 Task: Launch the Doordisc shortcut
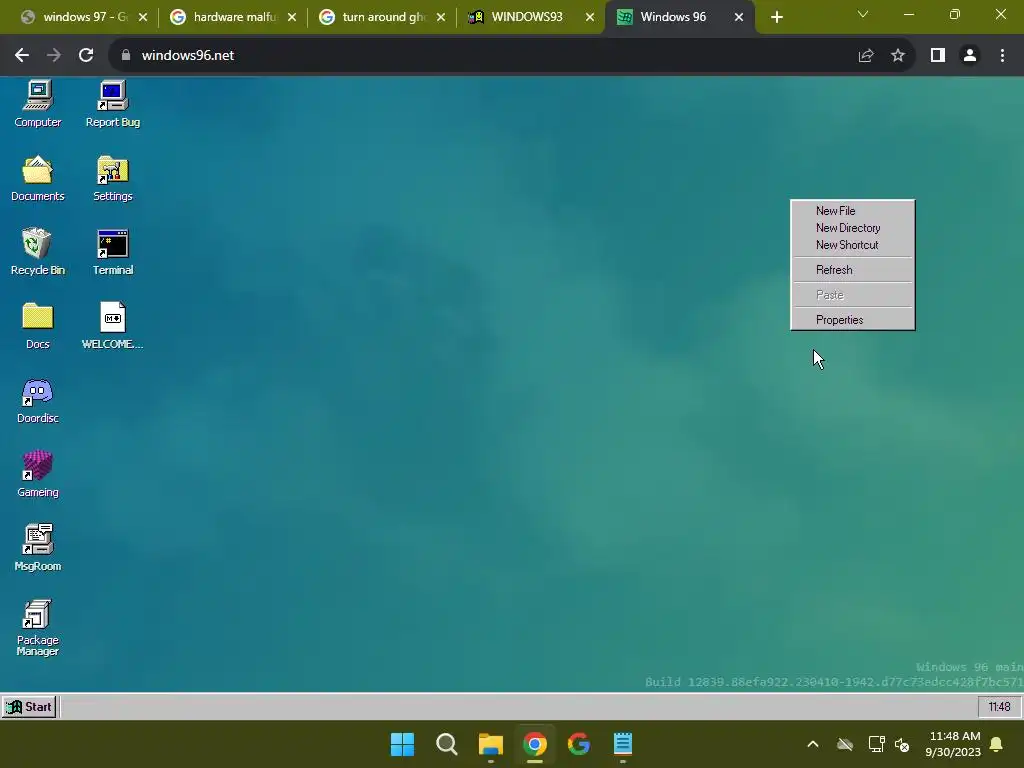point(37,400)
